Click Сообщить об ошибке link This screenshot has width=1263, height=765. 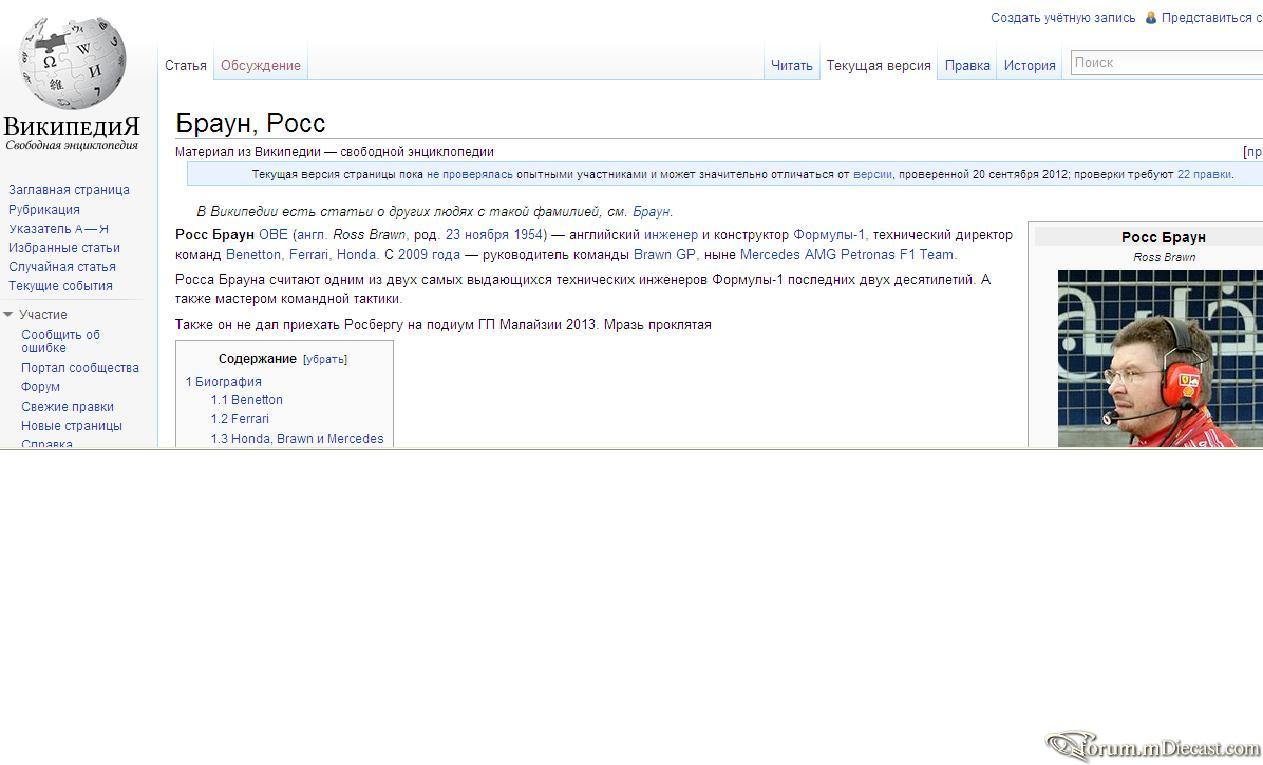pyautogui.click(x=60, y=341)
